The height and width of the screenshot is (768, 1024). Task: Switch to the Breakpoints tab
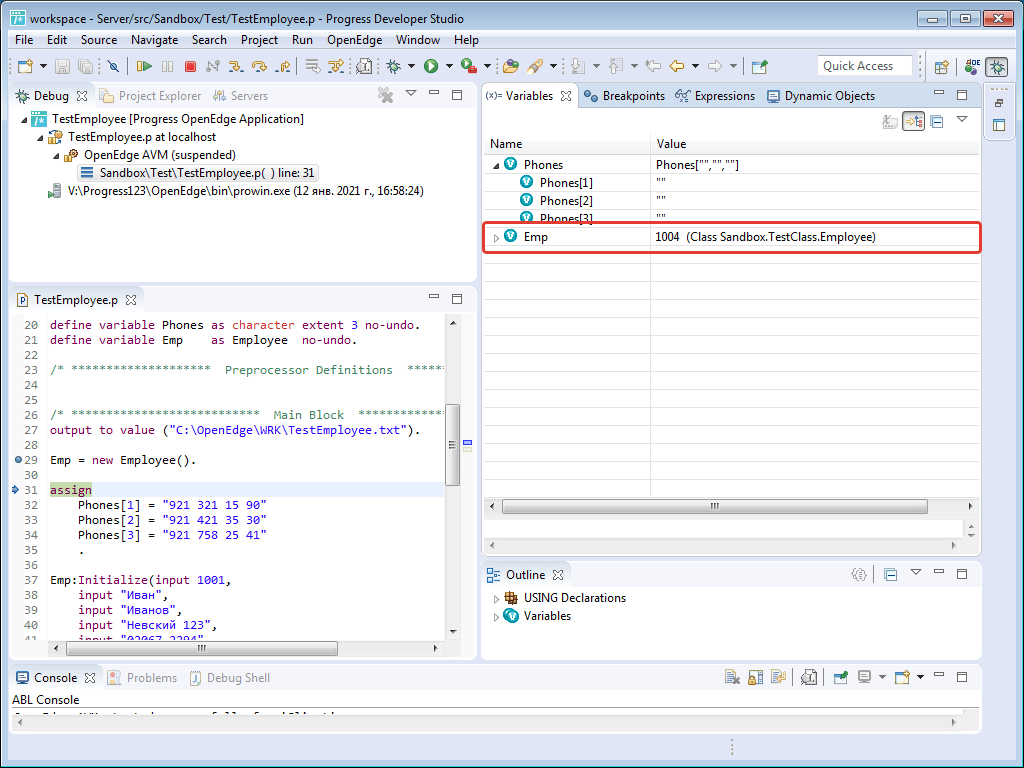(x=624, y=96)
